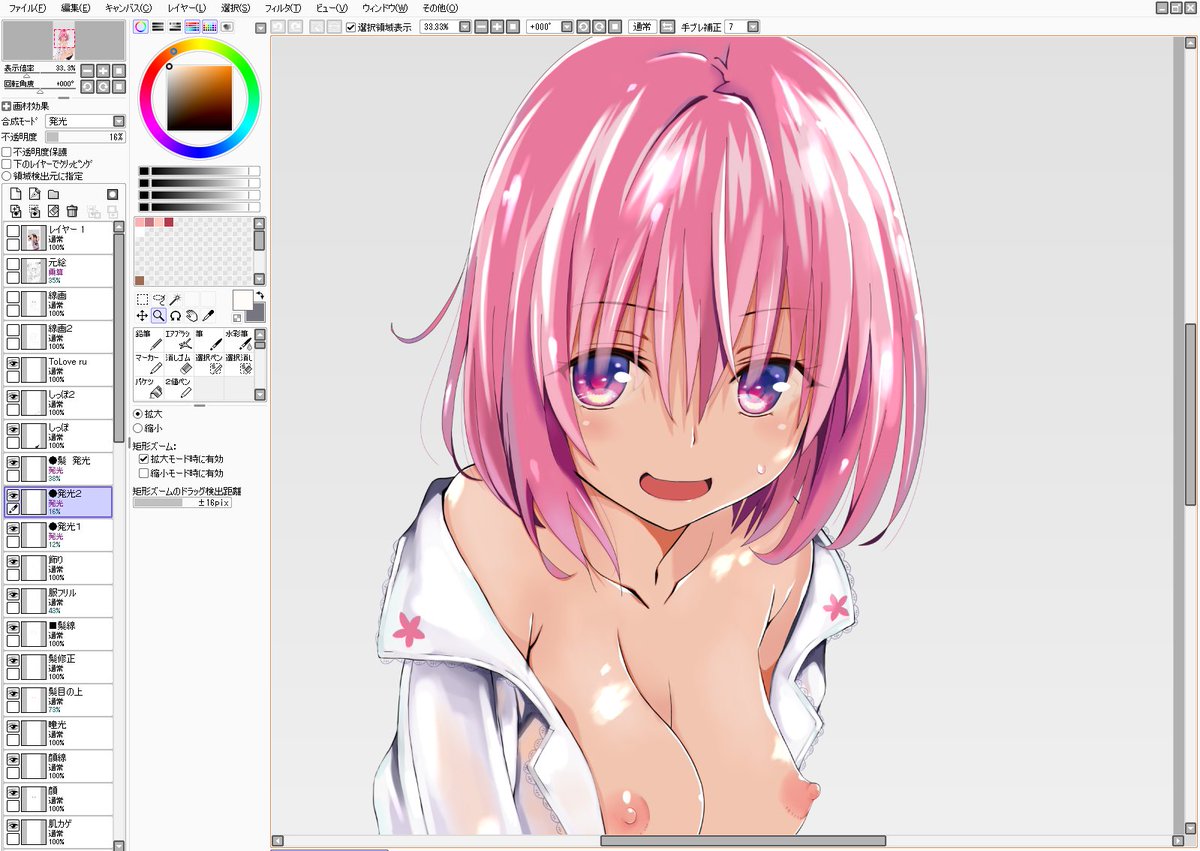The width and height of the screenshot is (1200, 851).
Task: Select the eyedropper color picker tool
Action: [208, 315]
